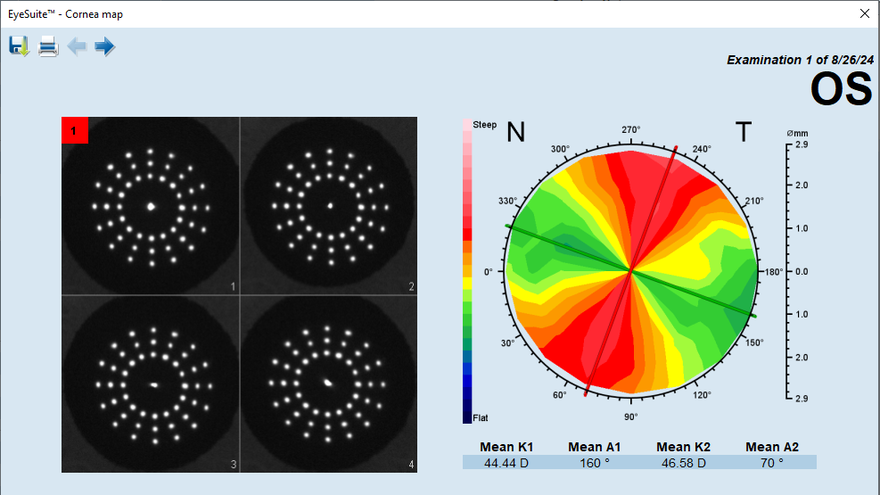Select the Mean A2 value 70°

pyautogui.click(x=770, y=463)
